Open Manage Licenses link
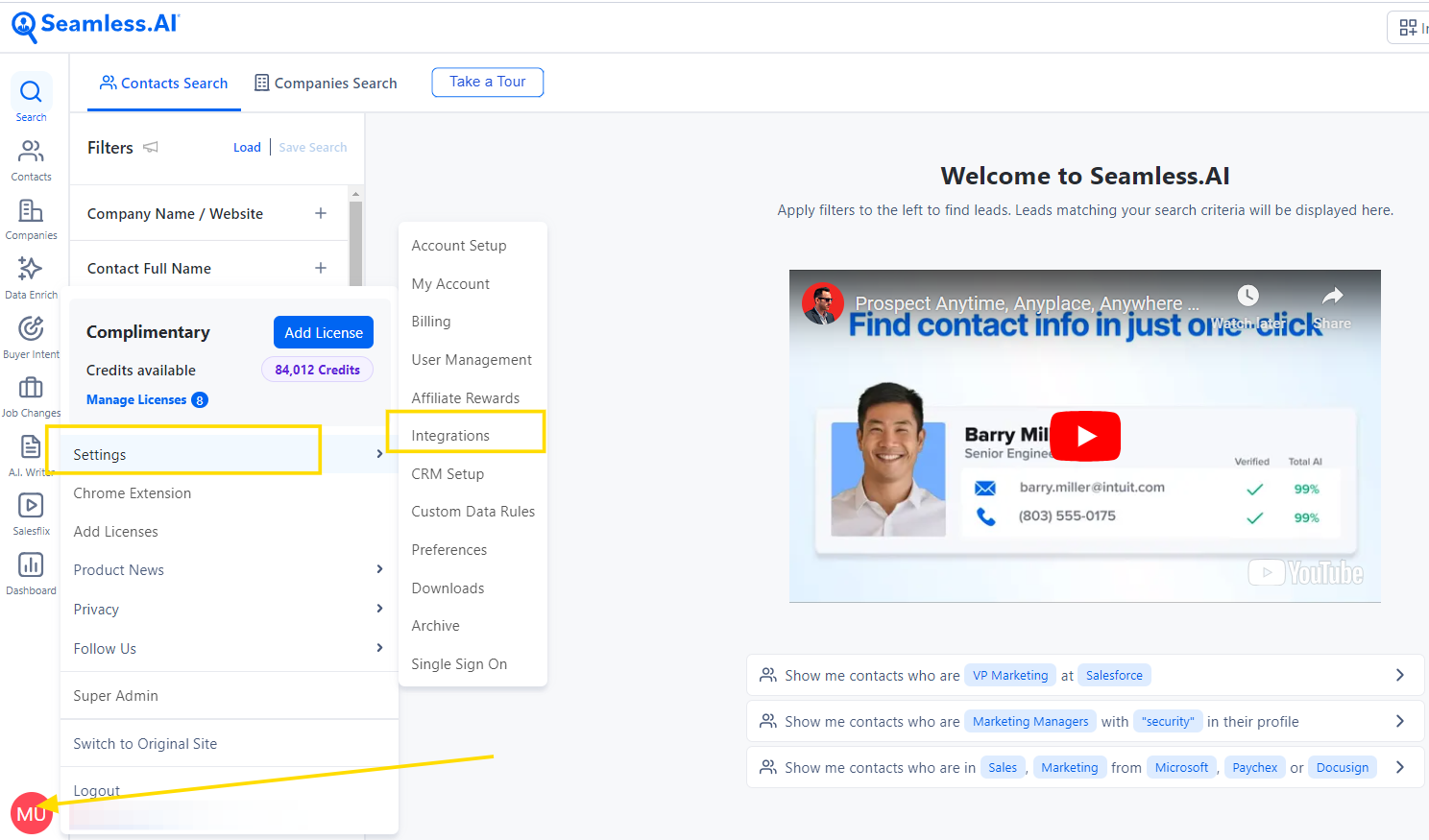 click(x=147, y=399)
